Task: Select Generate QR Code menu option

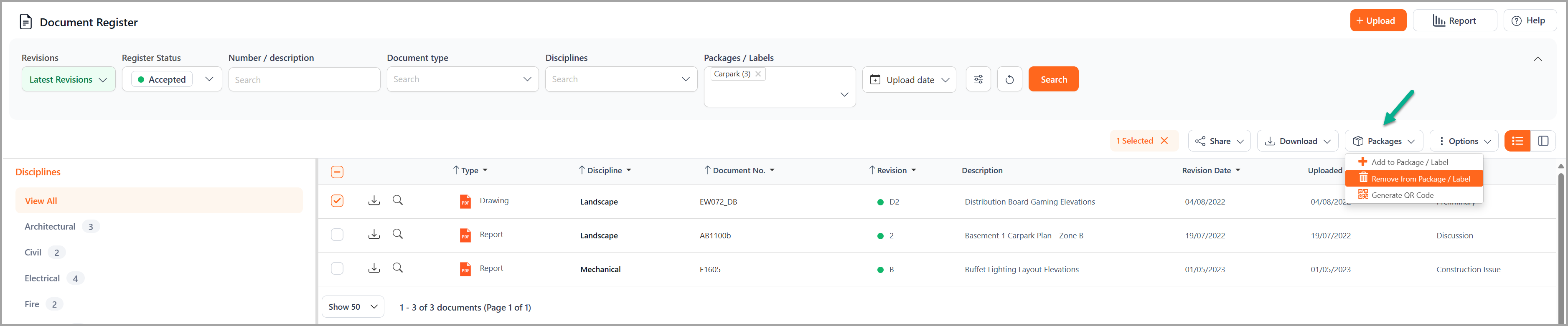Action: pyautogui.click(x=1402, y=195)
